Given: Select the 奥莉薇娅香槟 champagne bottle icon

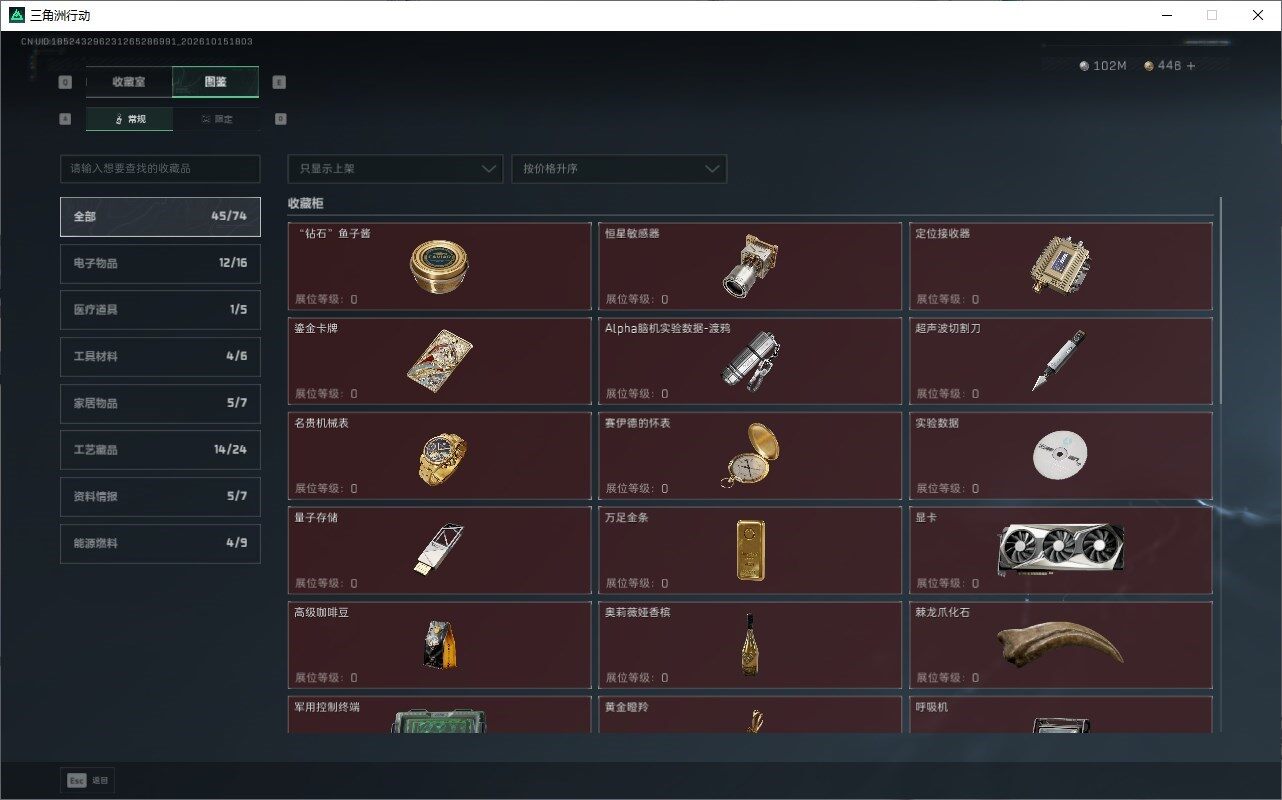Looking at the screenshot, I should 749,643.
